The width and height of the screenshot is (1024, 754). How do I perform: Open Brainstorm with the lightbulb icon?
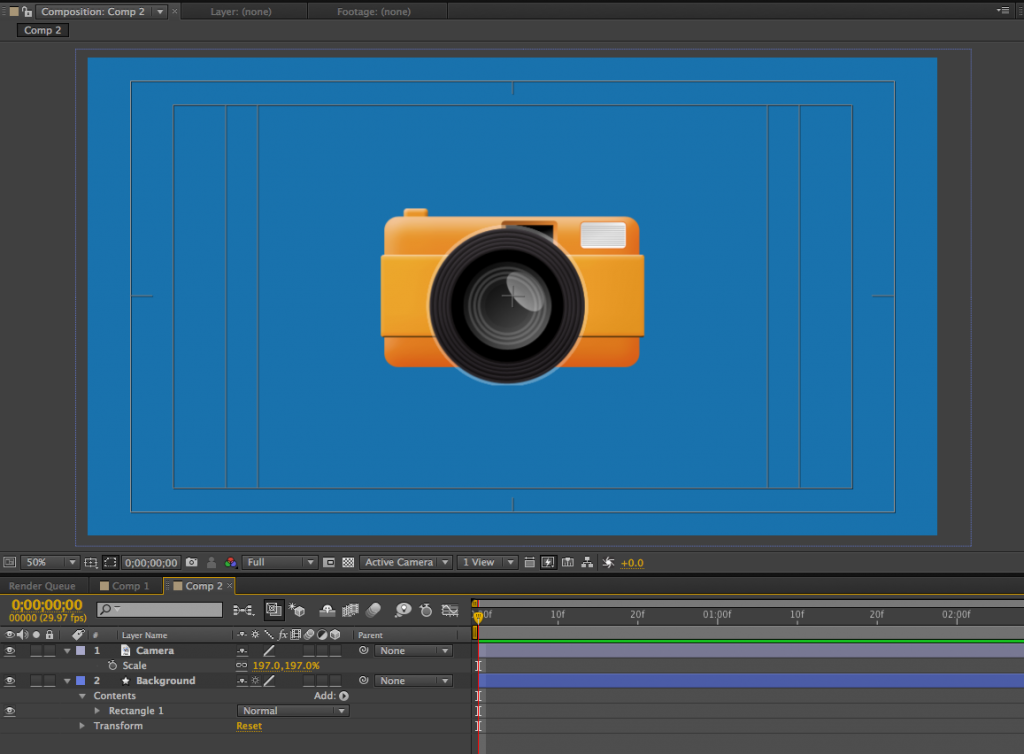pos(403,610)
